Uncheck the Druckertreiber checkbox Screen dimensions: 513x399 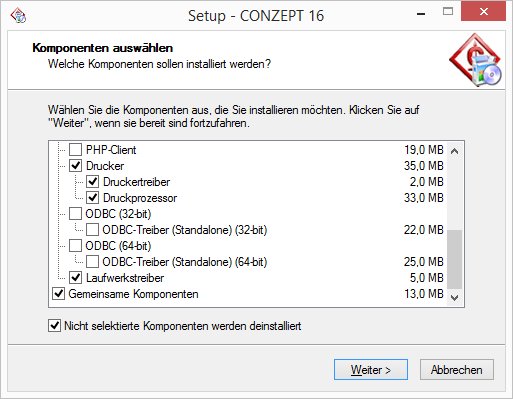click(92, 182)
